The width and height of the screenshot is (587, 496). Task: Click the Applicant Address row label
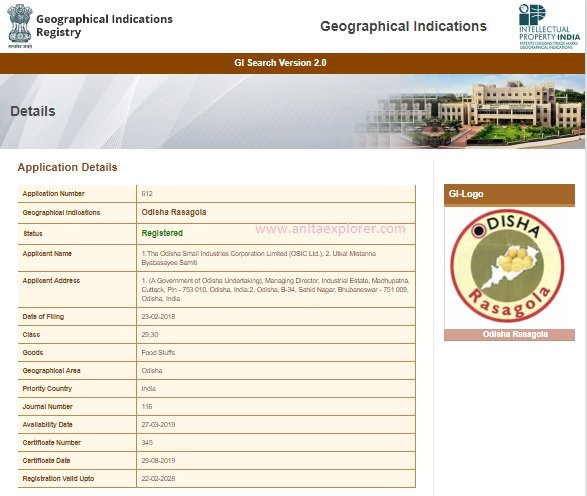click(x=51, y=280)
